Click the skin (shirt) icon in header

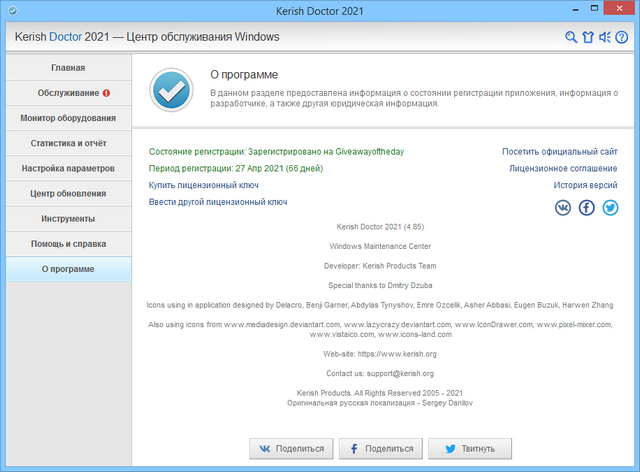(x=588, y=37)
